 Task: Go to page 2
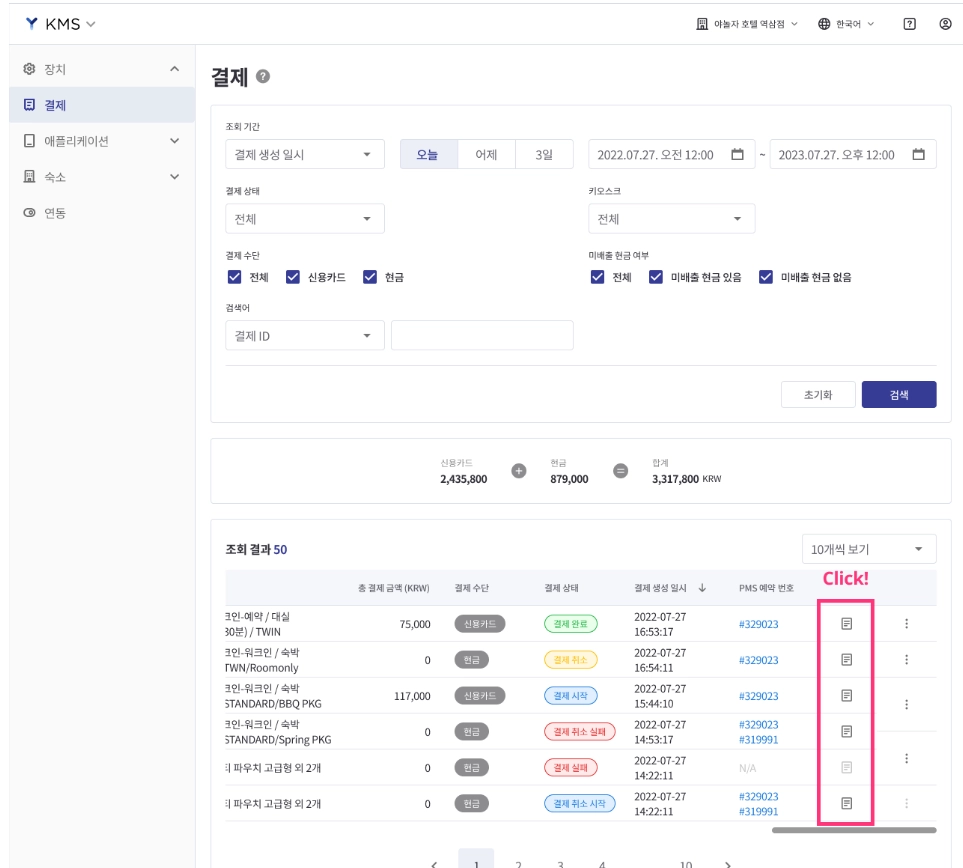click(518, 864)
